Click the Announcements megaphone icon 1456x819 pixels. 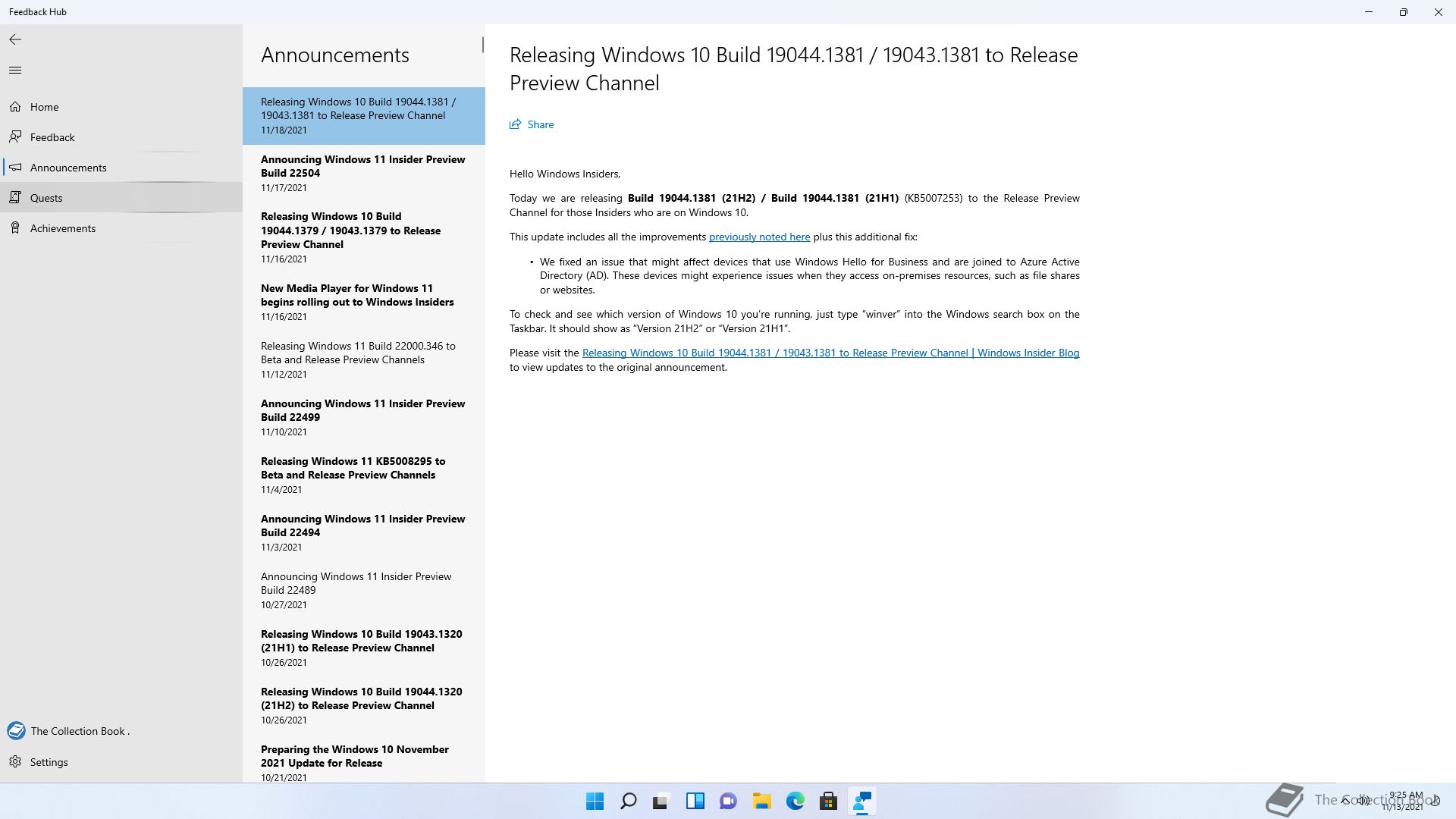pyautogui.click(x=15, y=168)
